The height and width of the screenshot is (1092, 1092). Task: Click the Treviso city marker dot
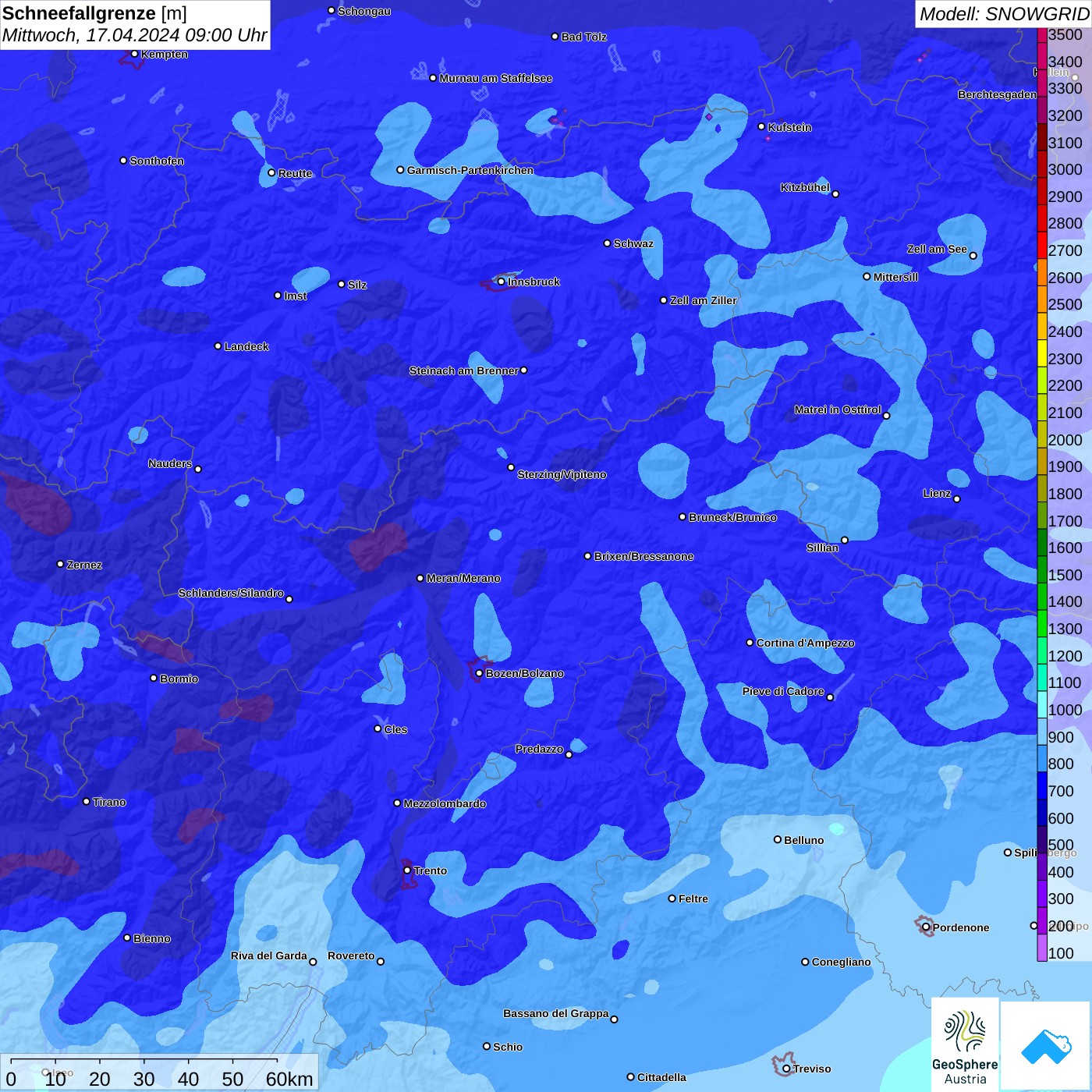[x=786, y=1069]
